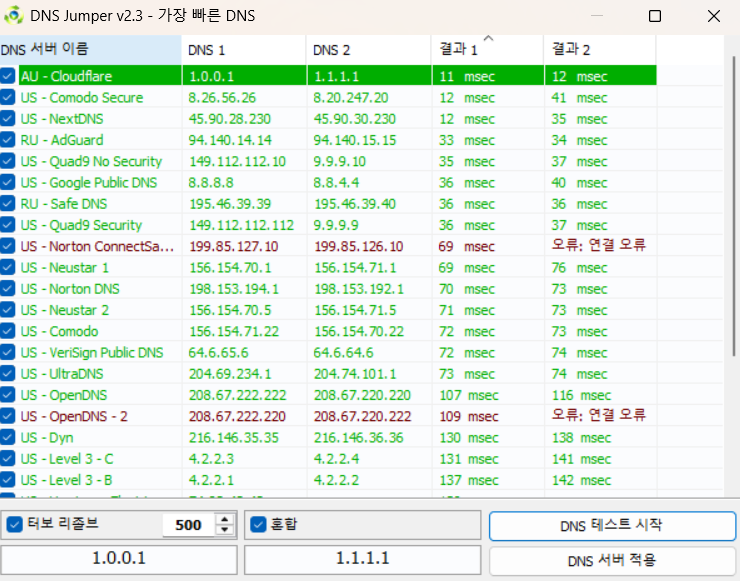Sort by the 결과 2 column header
This screenshot has width=740, height=581.
(600, 50)
